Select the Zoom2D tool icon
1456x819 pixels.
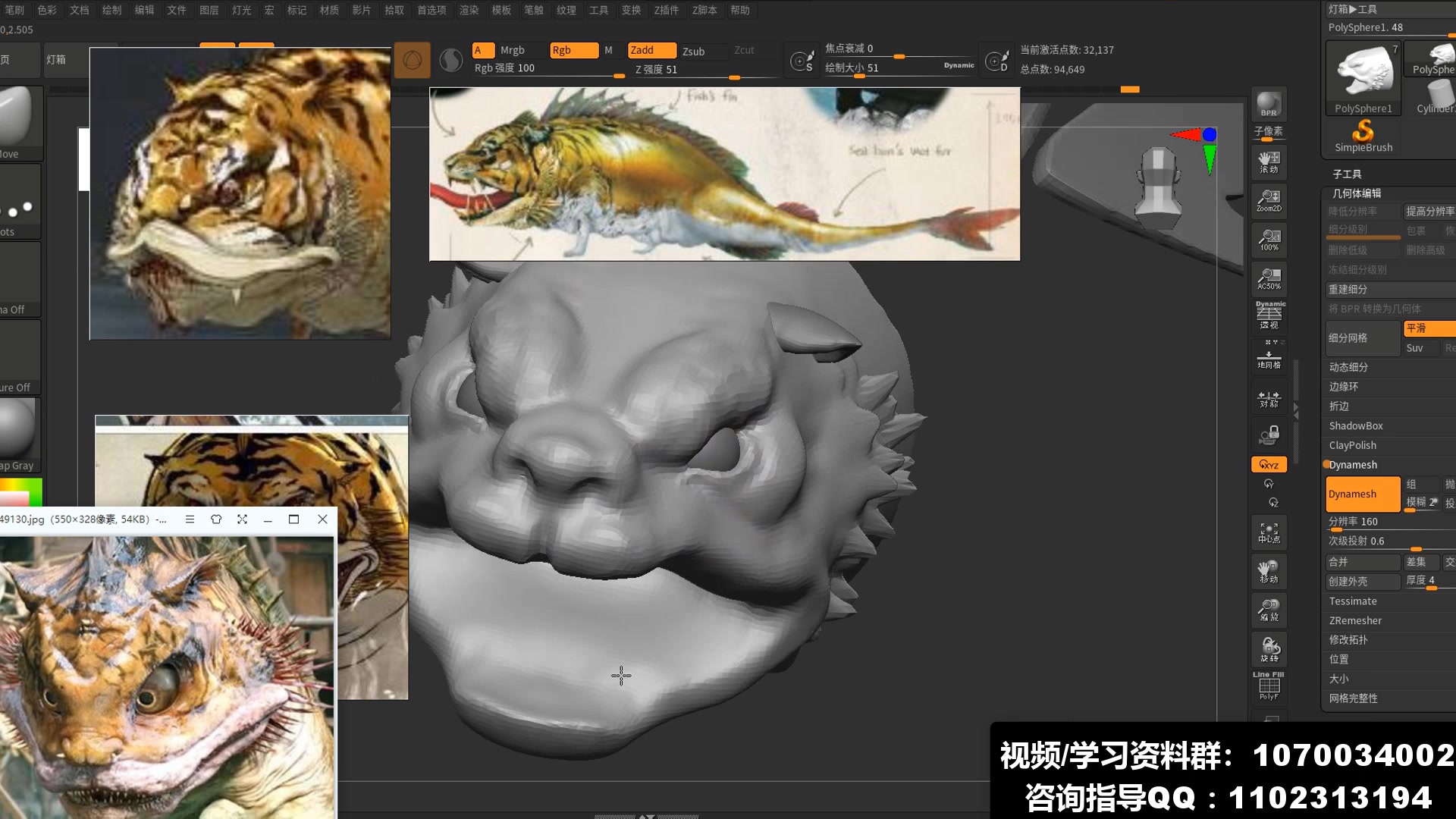tap(1269, 201)
